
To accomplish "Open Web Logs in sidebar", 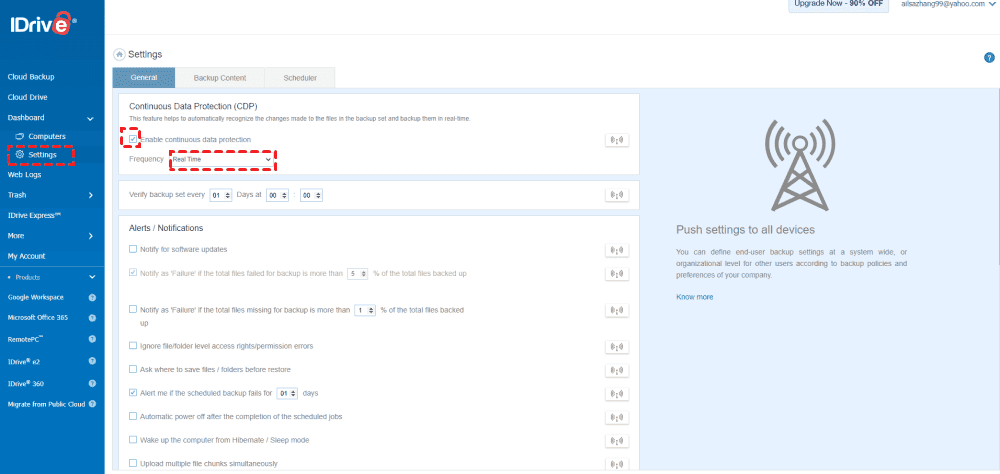I will point(24,175).
